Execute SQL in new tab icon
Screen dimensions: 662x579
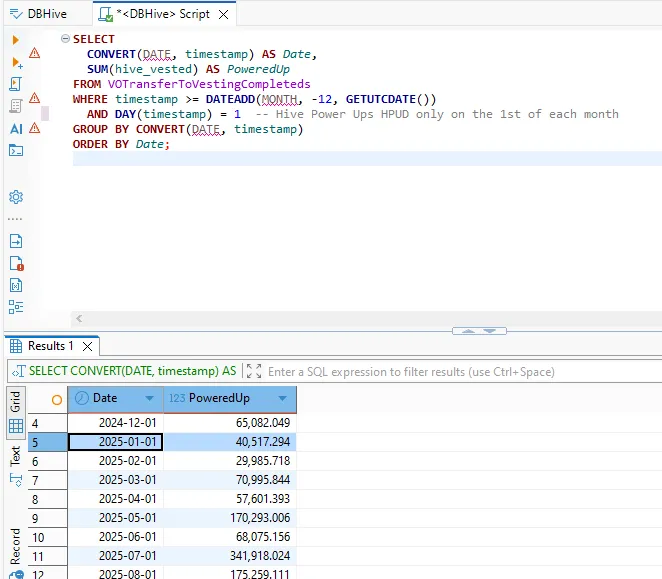click(x=17, y=63)
